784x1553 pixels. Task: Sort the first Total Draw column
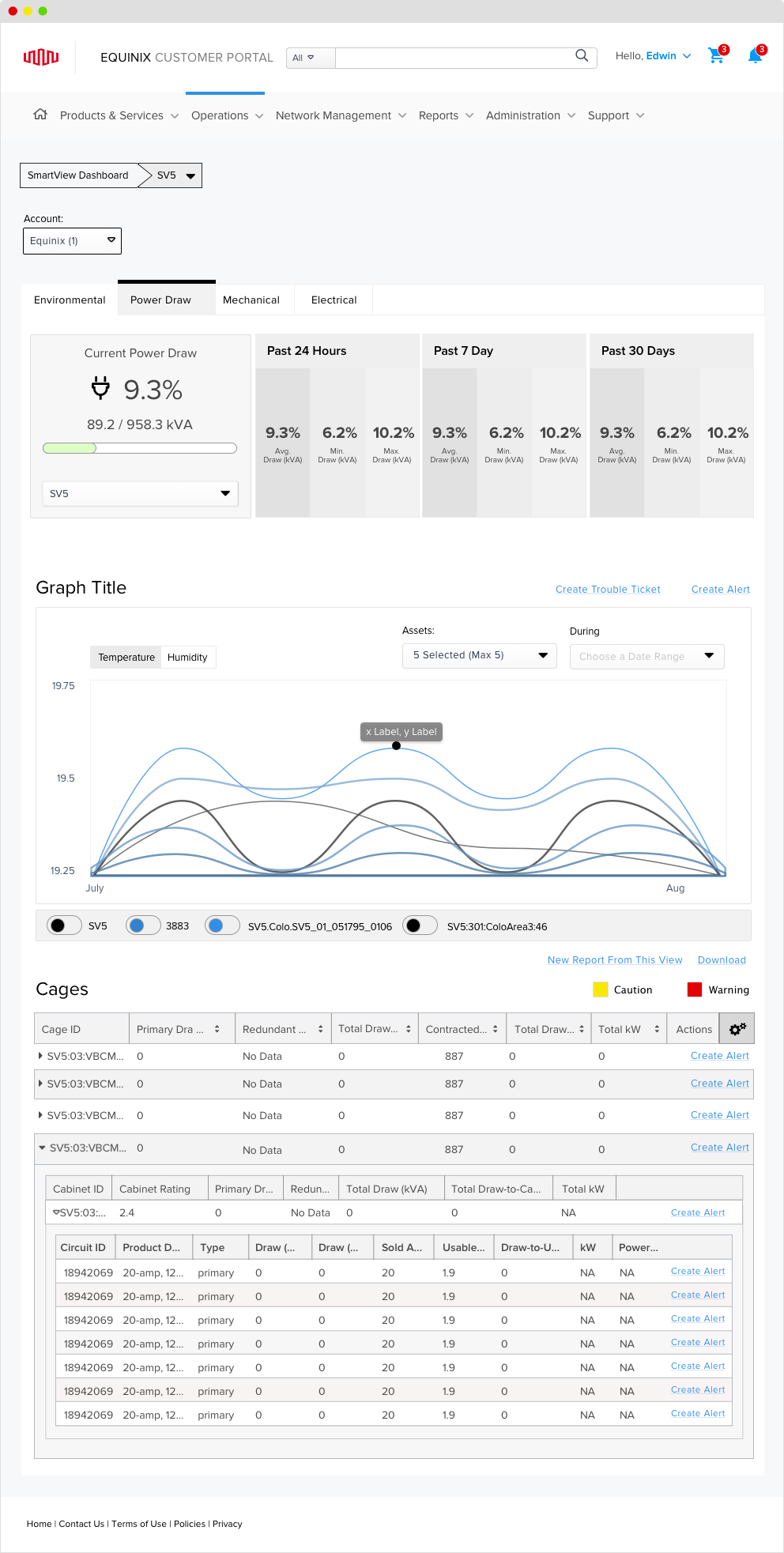pyautogui.click(x=408, y=1029)
